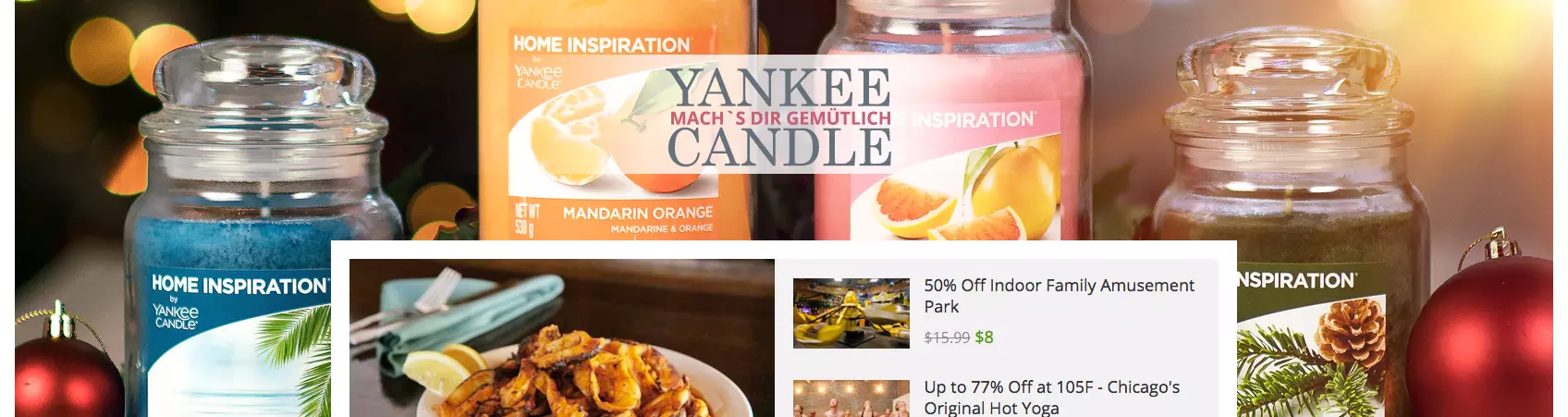This screenshot has height=417, width=1568.
Task: Click the crossed-out $15.99 original price
Action: pos(947,337)
